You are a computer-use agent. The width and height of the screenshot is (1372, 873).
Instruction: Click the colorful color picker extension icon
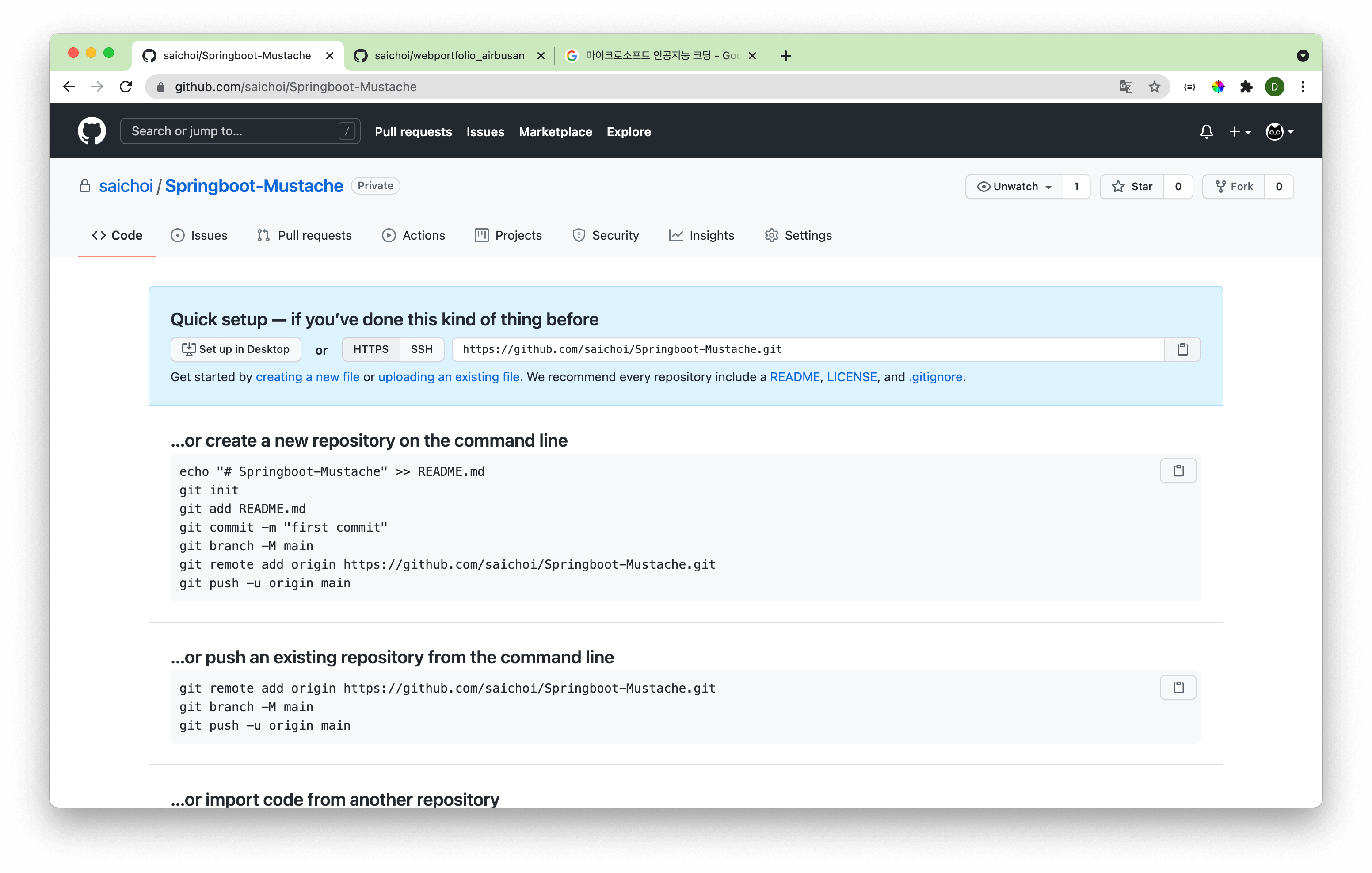tap(1218, 87)
